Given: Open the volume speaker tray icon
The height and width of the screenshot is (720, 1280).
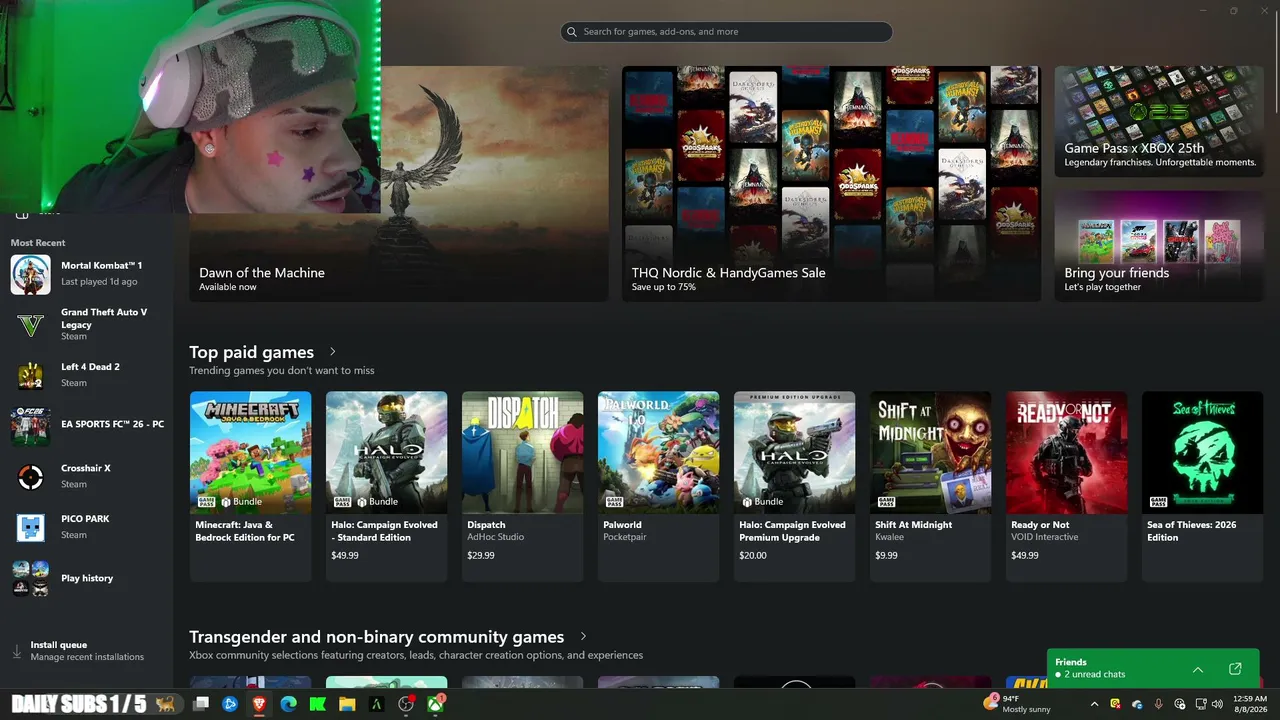Looking at the screenshot, I should [1217, 704].
